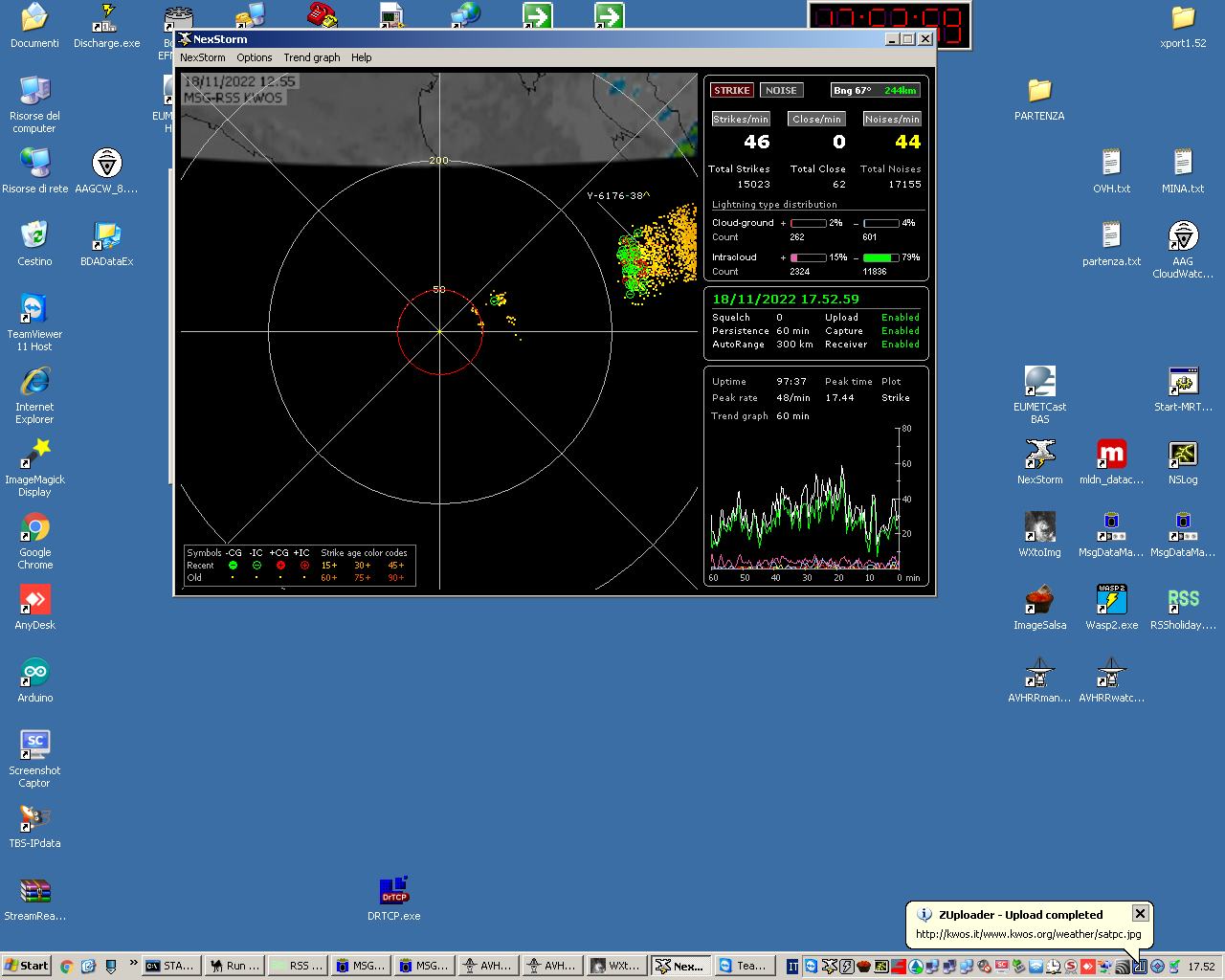This screenshot has width=1225, height=980.
Task: Open NSLog desktop shortcut
Action: tap(1183, 462)
